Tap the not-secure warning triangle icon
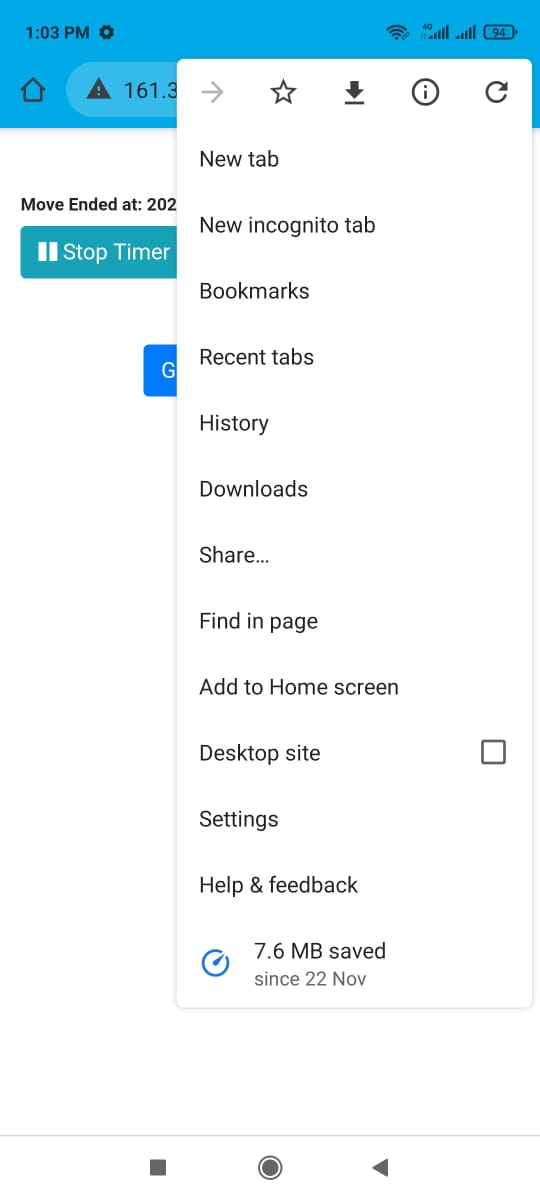The width and height of the screenshot is (540, 1200). coord(99,91)
